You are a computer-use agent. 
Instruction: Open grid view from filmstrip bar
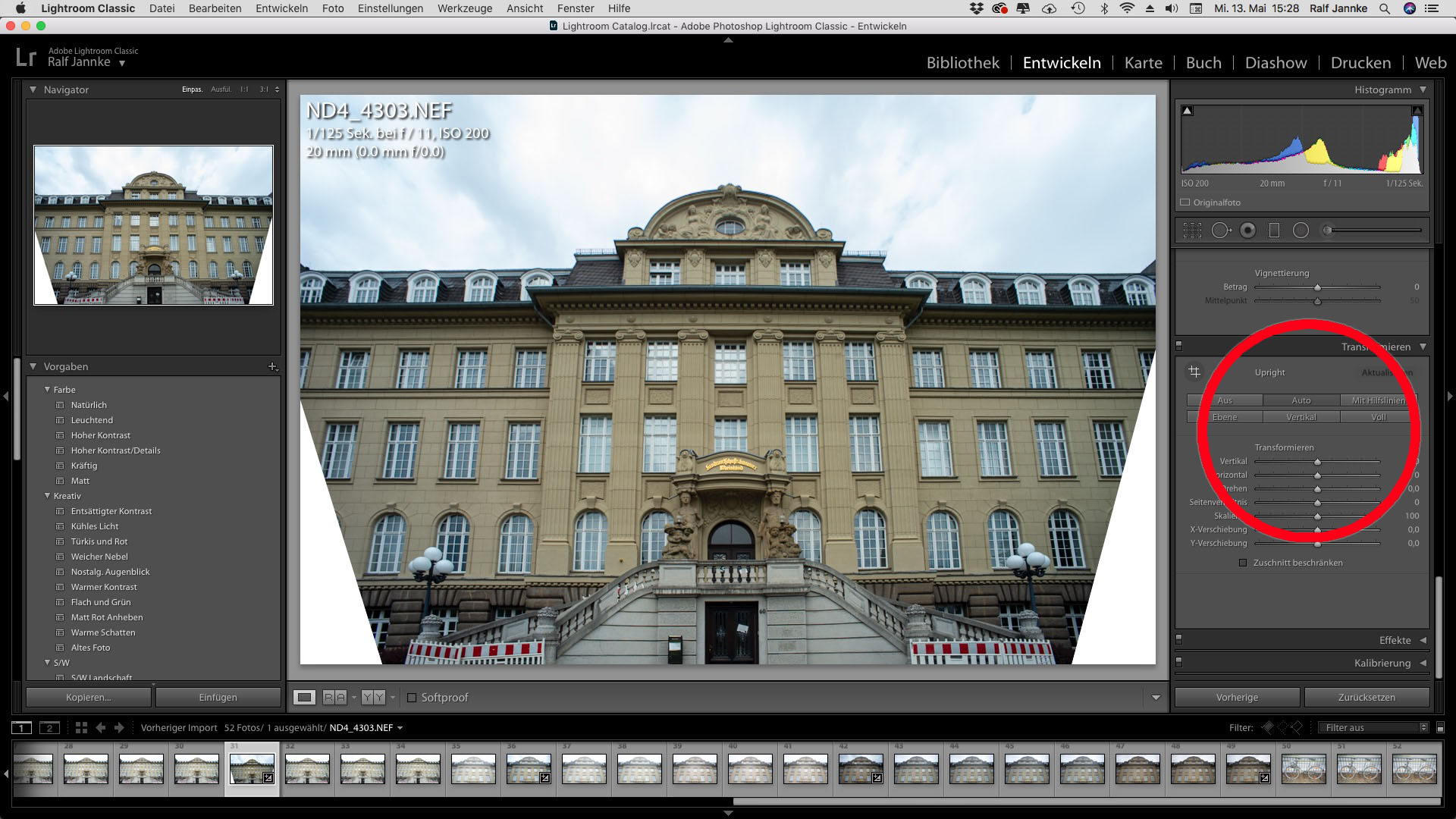(x=81, y=728)
